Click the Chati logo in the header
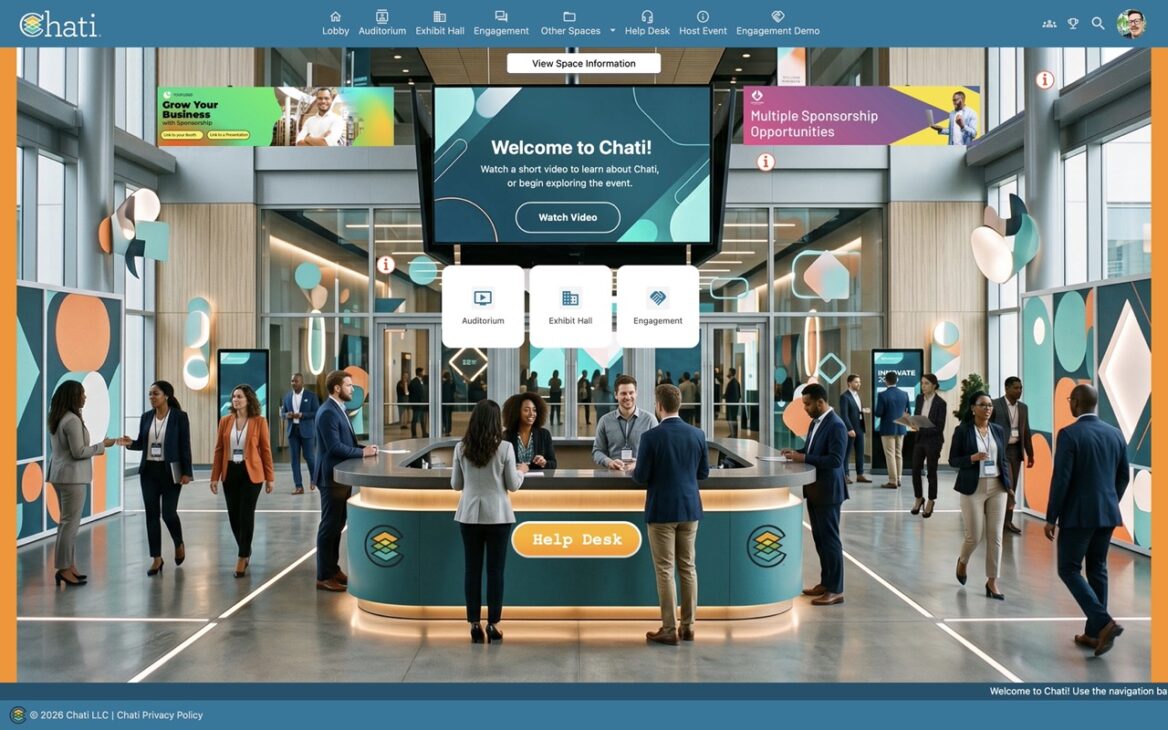Viewport: 1168px width, 730px height. 60,25
